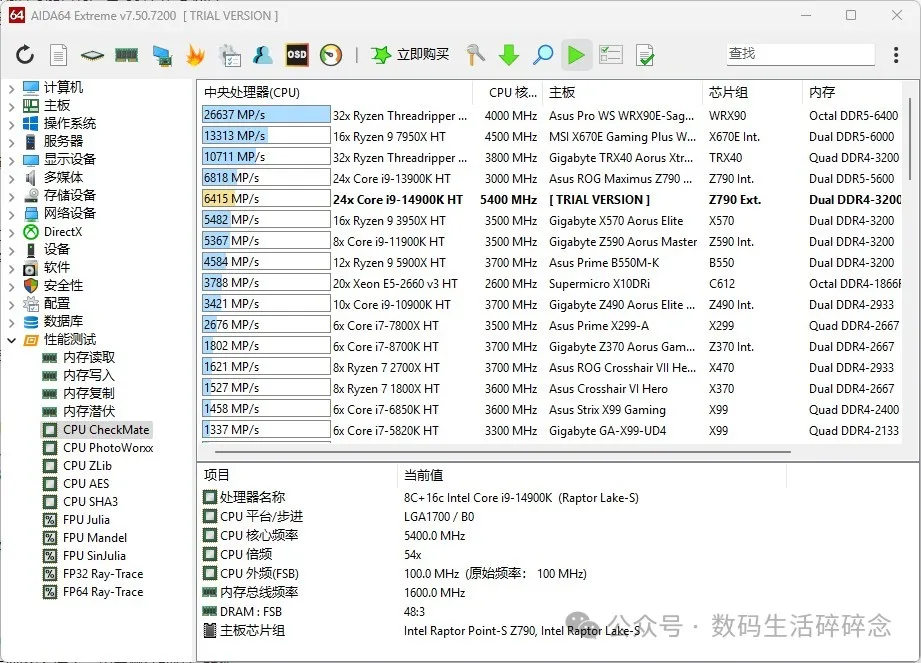Open the results list icon

[x=611, y=55]
